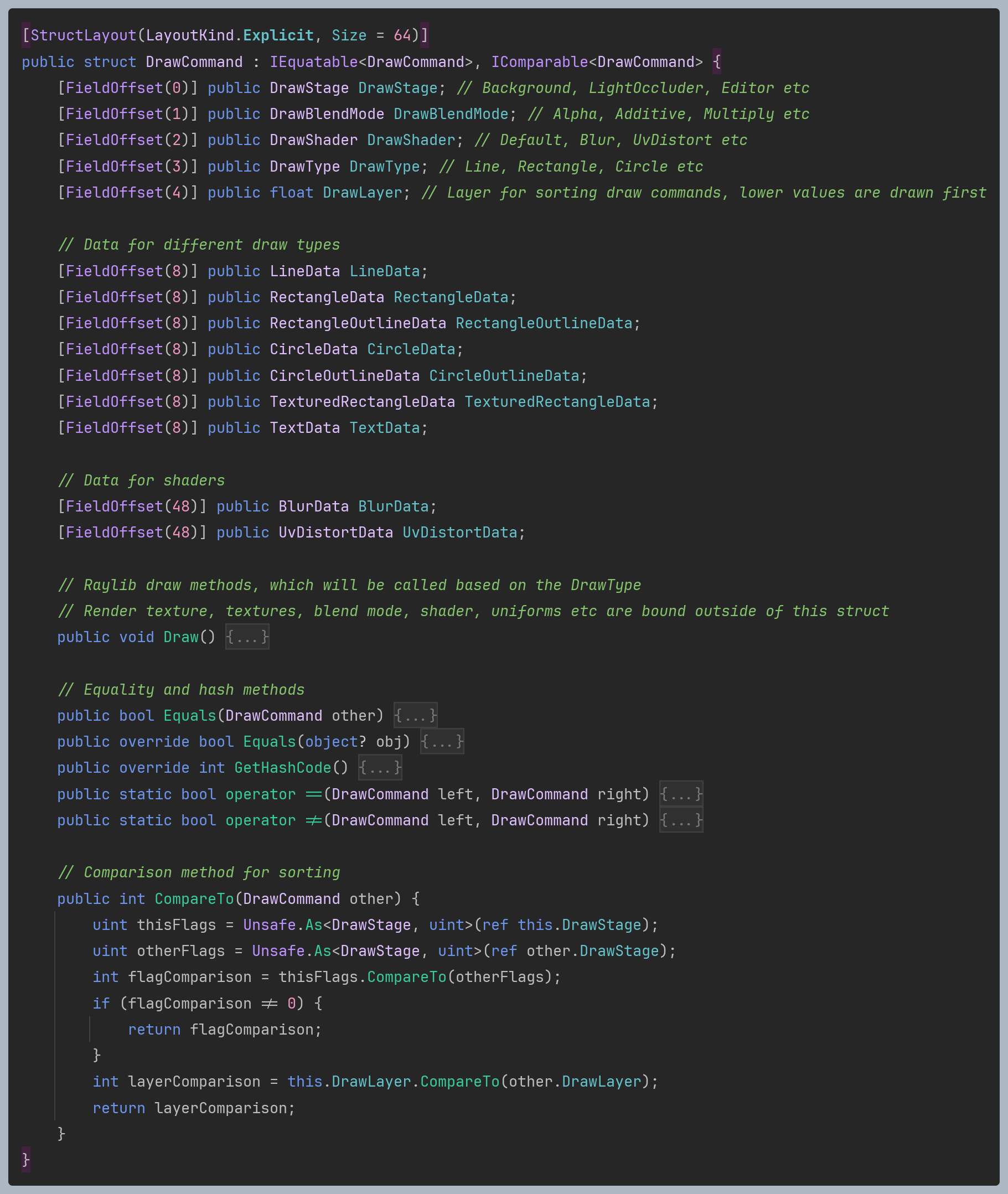The width and height of the screenshot is (1008, 1194).
Task: Click layerComparison in the int declaration line
Action: point(194,1082)
